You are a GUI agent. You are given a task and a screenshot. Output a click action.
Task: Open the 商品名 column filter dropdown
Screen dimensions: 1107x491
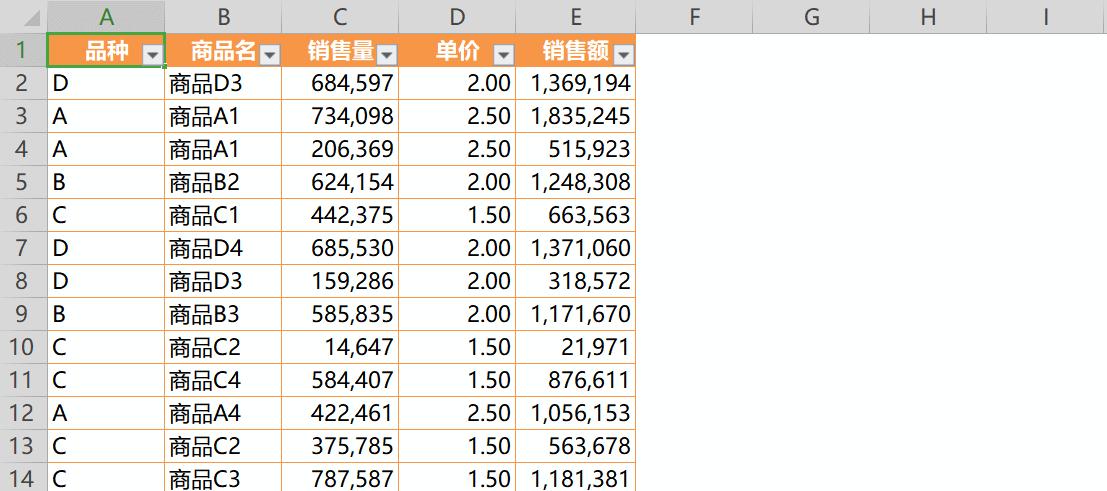click(x=270, y=55)
